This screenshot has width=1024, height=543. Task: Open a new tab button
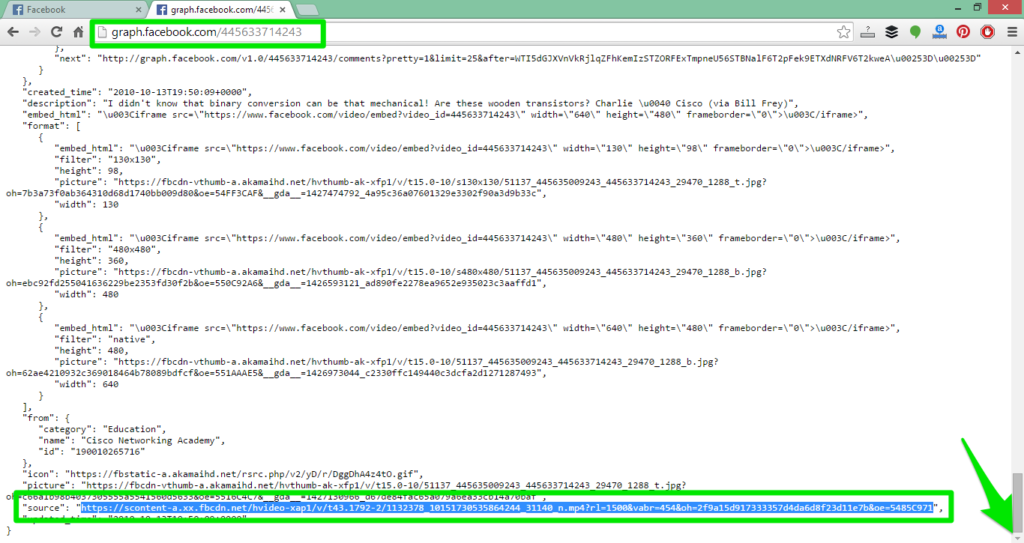(307, 10)
